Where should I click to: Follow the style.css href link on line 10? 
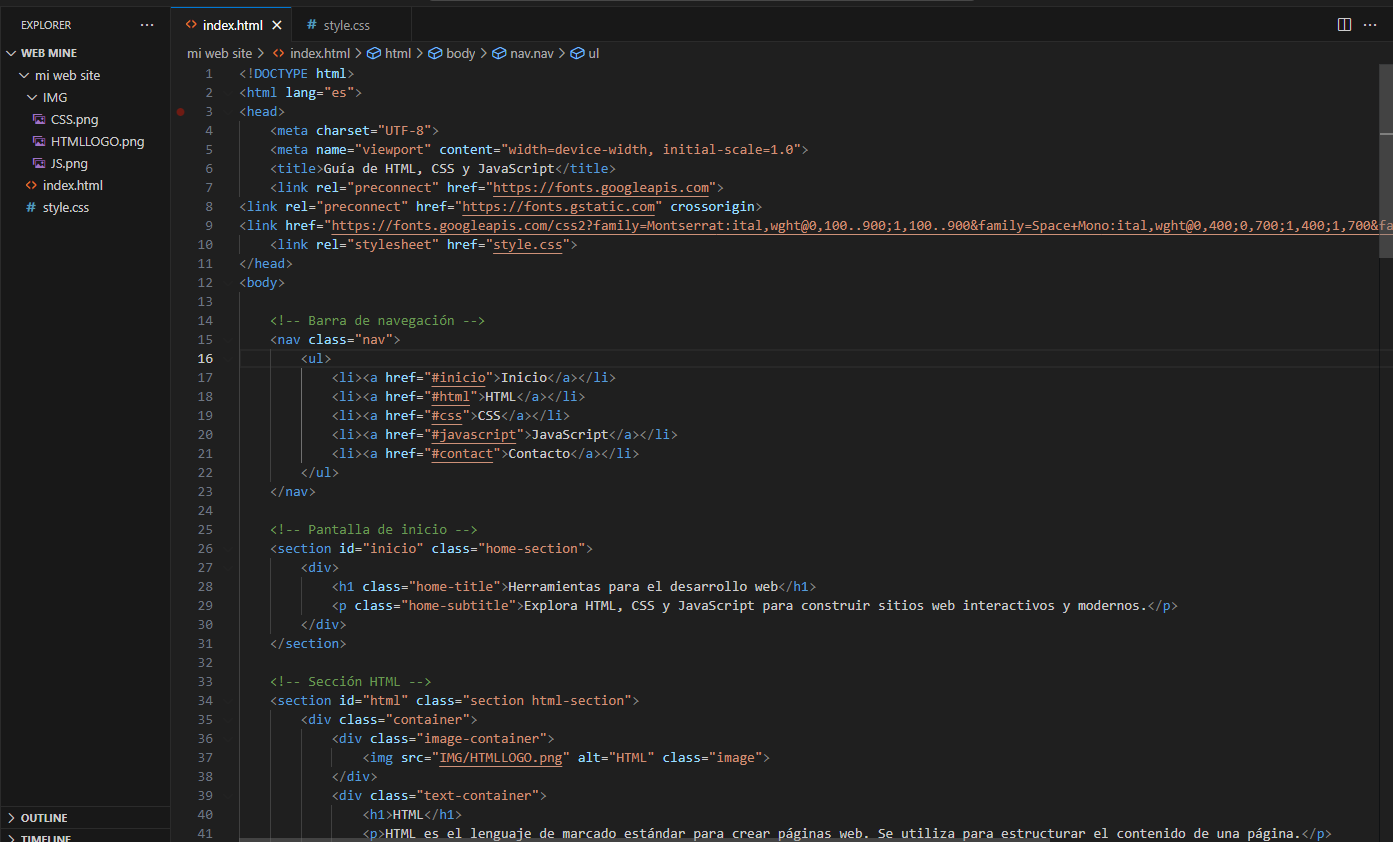(x=528, y=245)
